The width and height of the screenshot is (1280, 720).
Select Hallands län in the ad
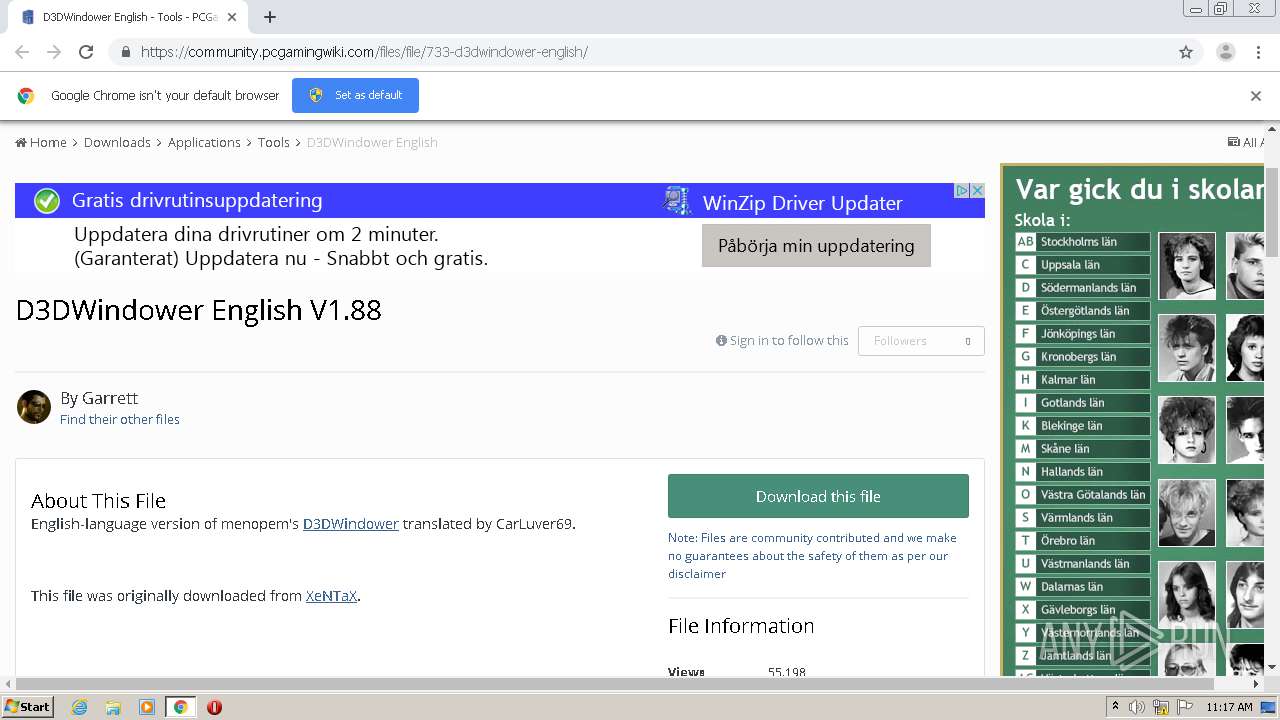point(1082,472)
